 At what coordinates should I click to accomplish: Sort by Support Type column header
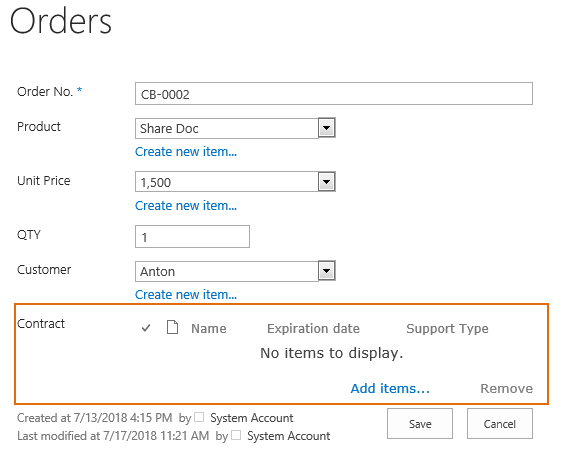(x=447, y=329)
